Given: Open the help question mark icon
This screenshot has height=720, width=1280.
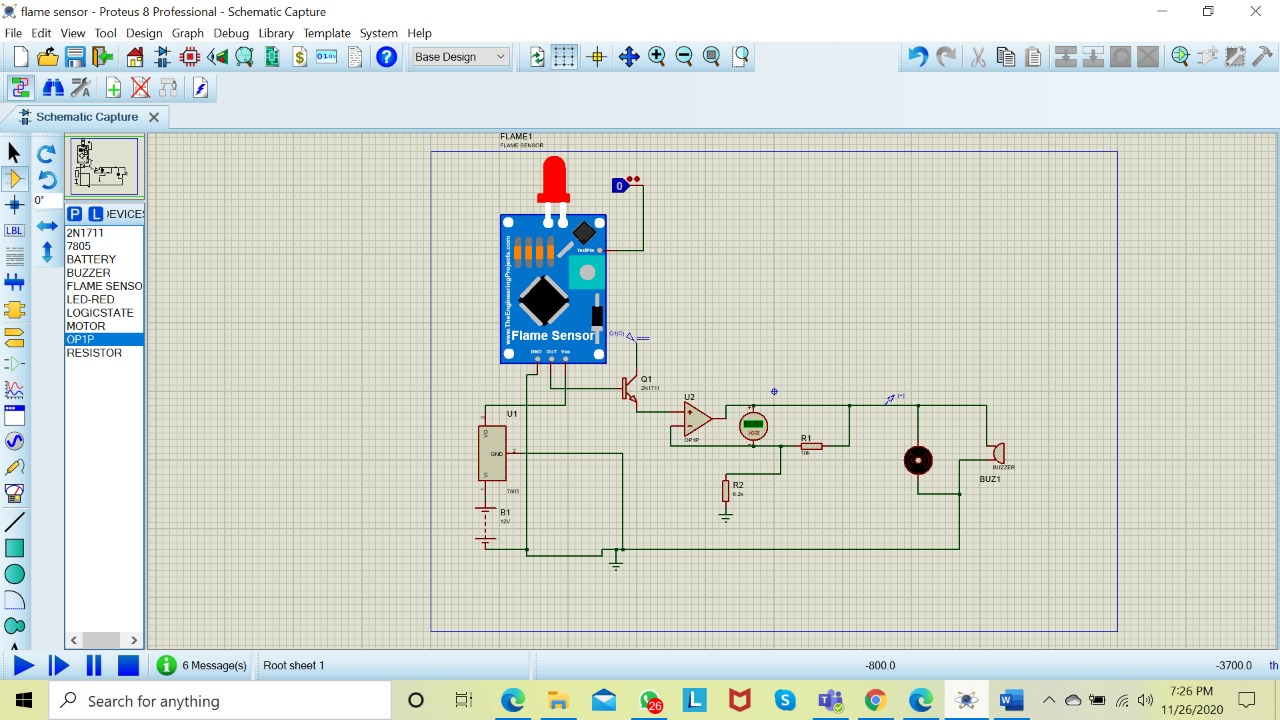Looking at the screenshot, I should tap(386, 57).
